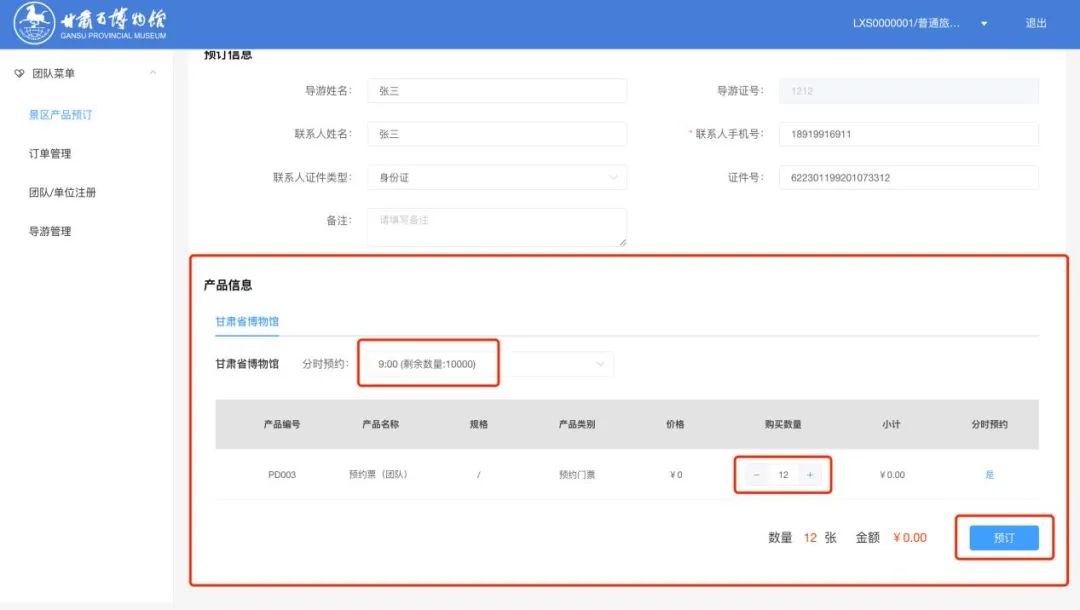Click the 购买数量 column header
This screenshot has height=610, width=1080.
783,424
